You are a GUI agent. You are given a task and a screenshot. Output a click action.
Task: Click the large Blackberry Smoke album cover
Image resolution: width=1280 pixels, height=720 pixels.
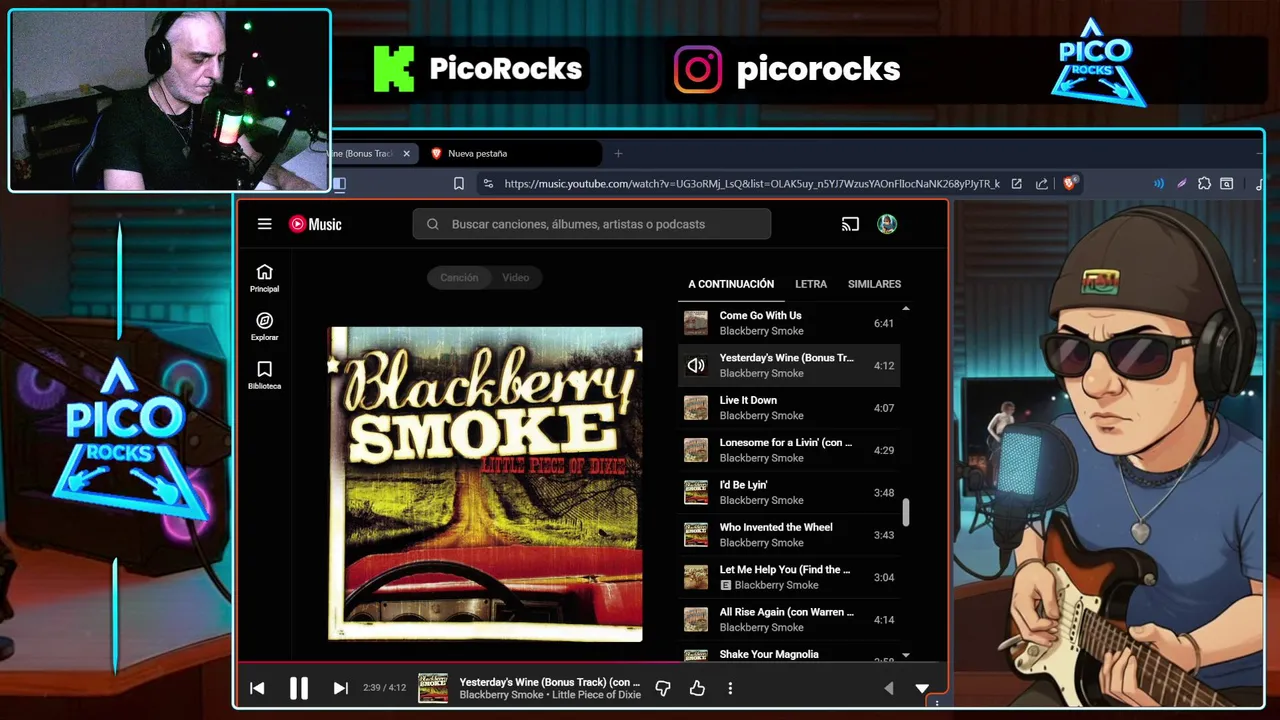pyautogui.click(x=485, y=484)
